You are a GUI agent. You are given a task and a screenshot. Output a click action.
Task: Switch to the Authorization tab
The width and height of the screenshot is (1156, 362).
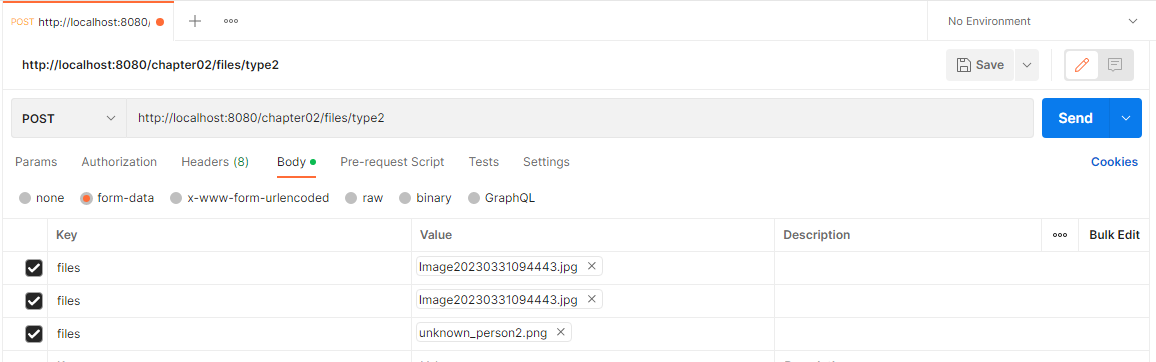coord(119,162)
